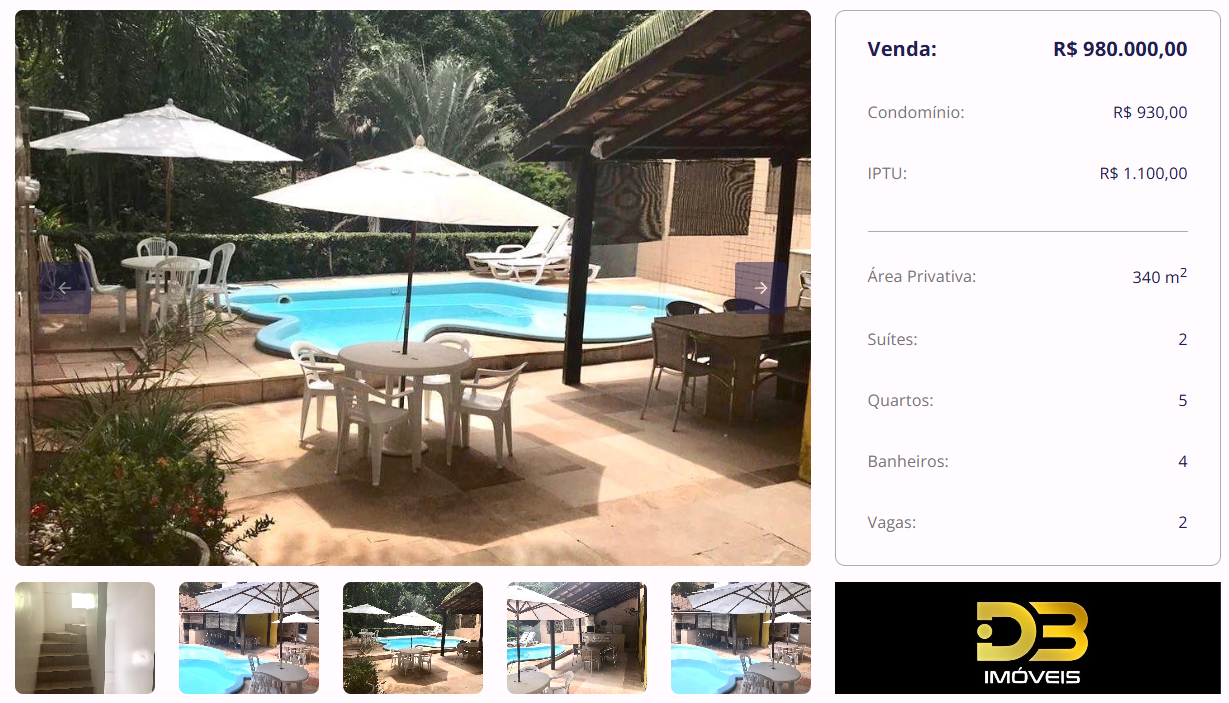
Task: Click the Quartos row label
Action: click(x=900, y=400)
